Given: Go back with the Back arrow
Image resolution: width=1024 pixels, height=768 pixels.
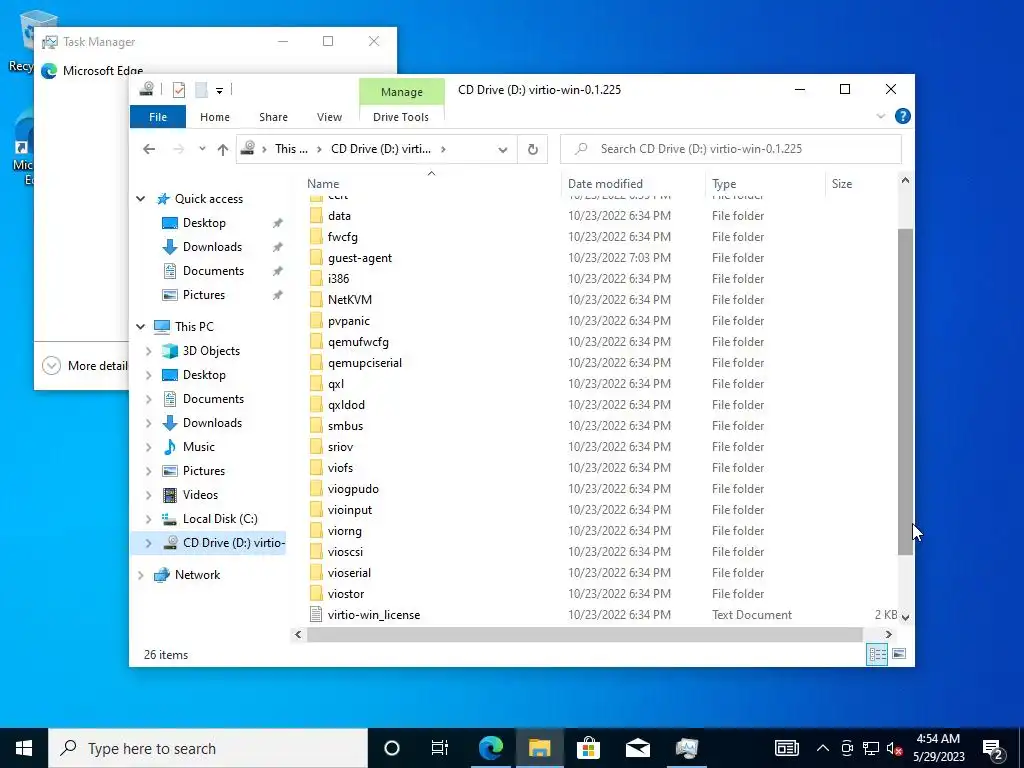Looking at the screenshot, I should pyautogui.click(x=149, y=149).
